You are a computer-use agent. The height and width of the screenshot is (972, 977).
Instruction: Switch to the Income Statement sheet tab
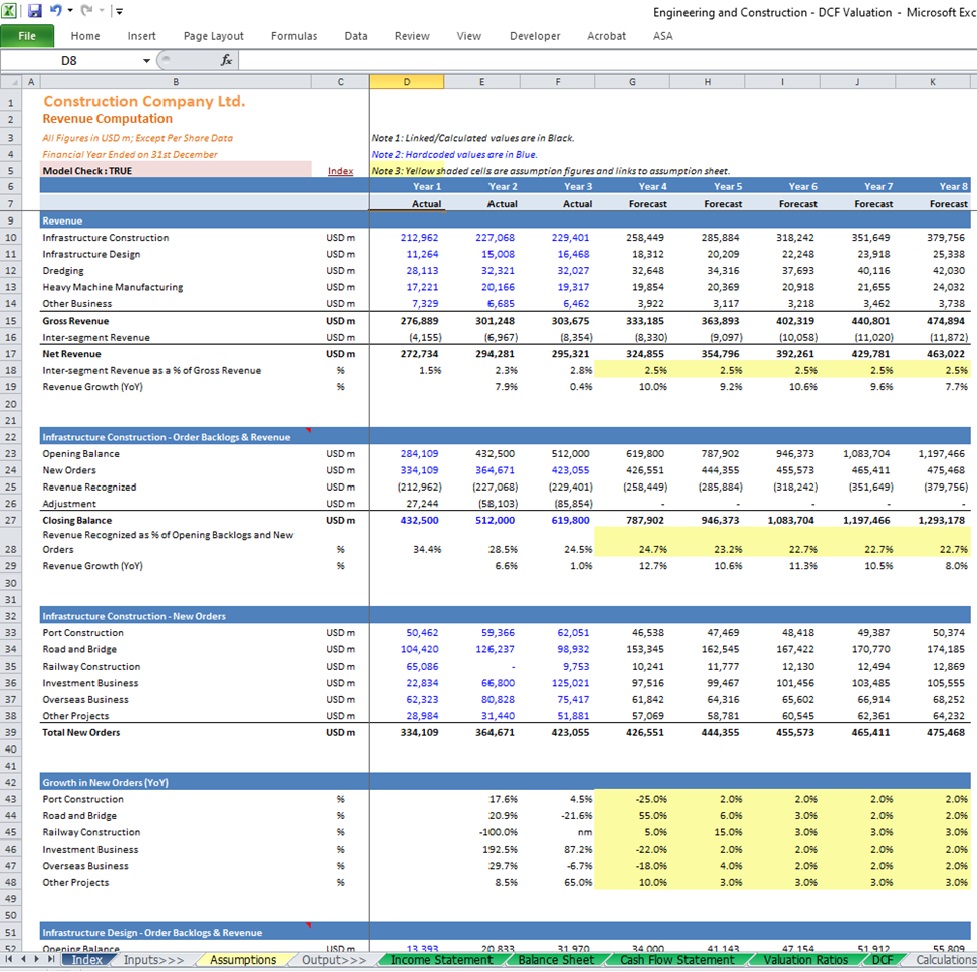[441, 960]
